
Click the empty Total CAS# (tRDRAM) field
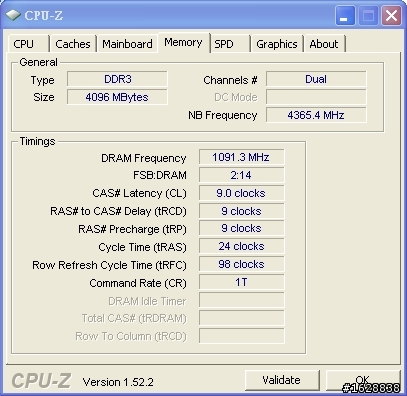(x=242, y=318)
